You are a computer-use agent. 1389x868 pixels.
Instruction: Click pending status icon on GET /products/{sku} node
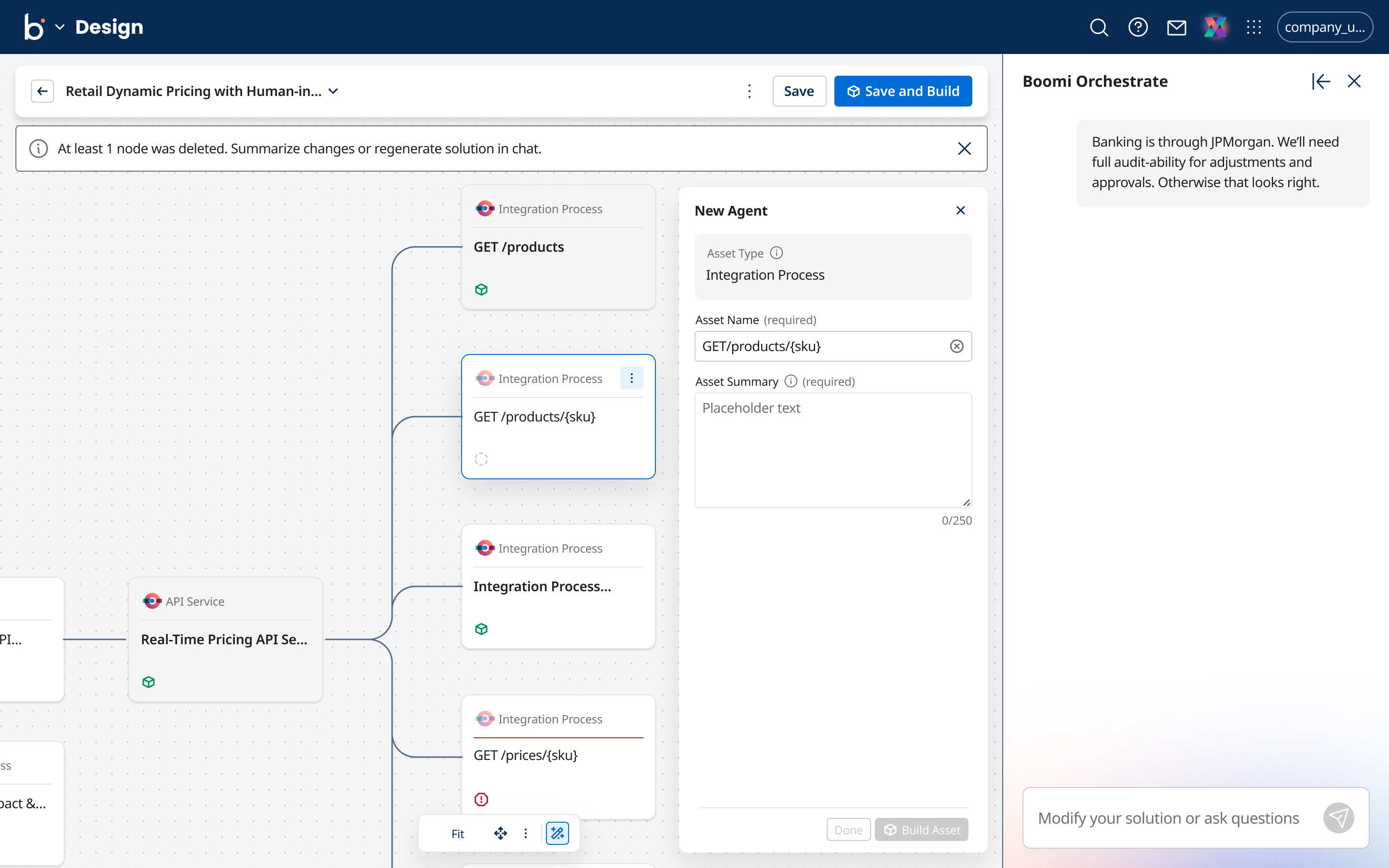click(x=481, y=459)
